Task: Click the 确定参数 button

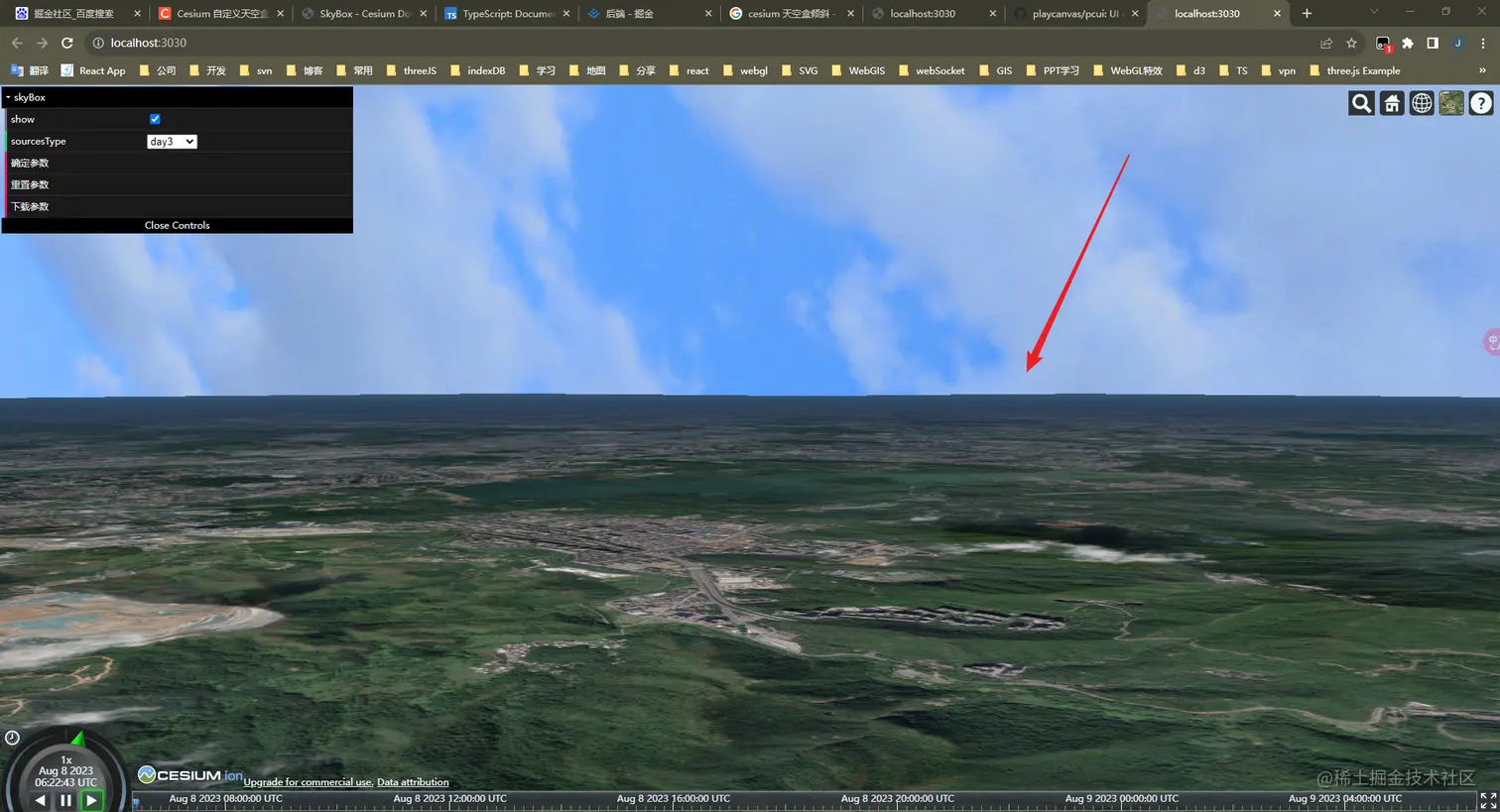Action: click(x=180, y=163)
